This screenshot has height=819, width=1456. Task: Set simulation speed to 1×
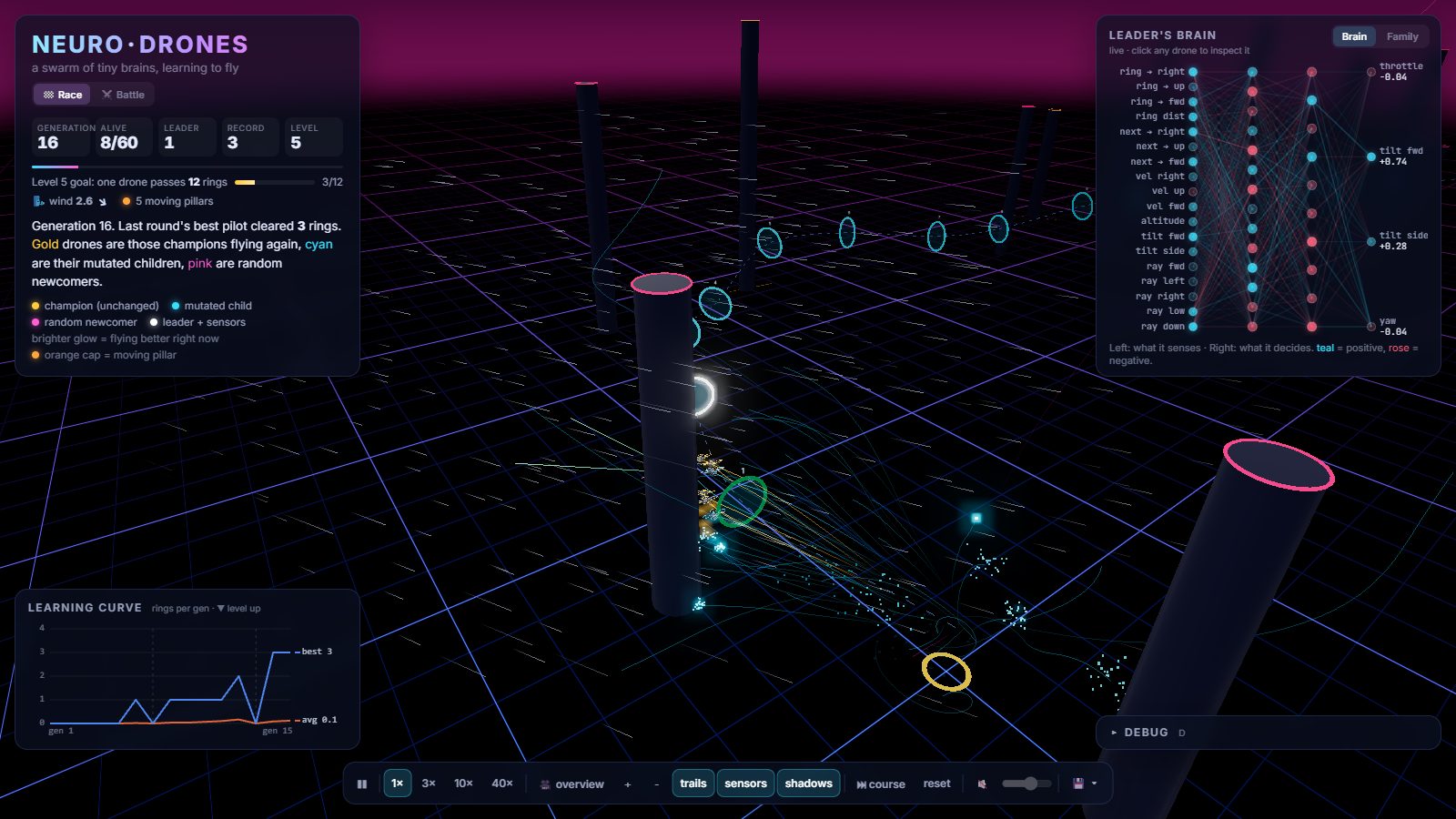tap(397, 784)
